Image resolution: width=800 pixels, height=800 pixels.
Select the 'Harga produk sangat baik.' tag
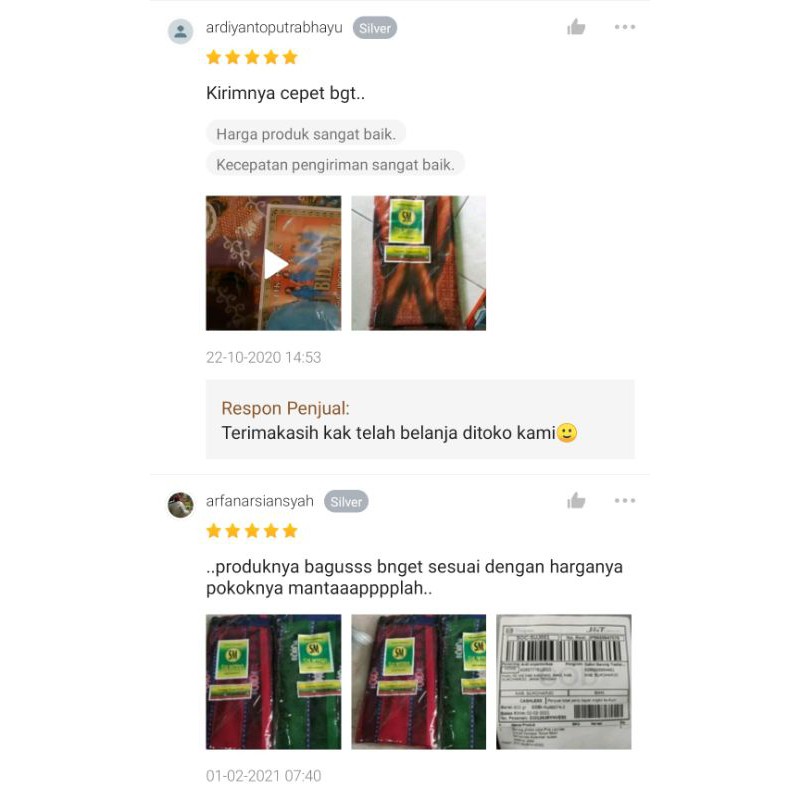click(x=306, y=134)
